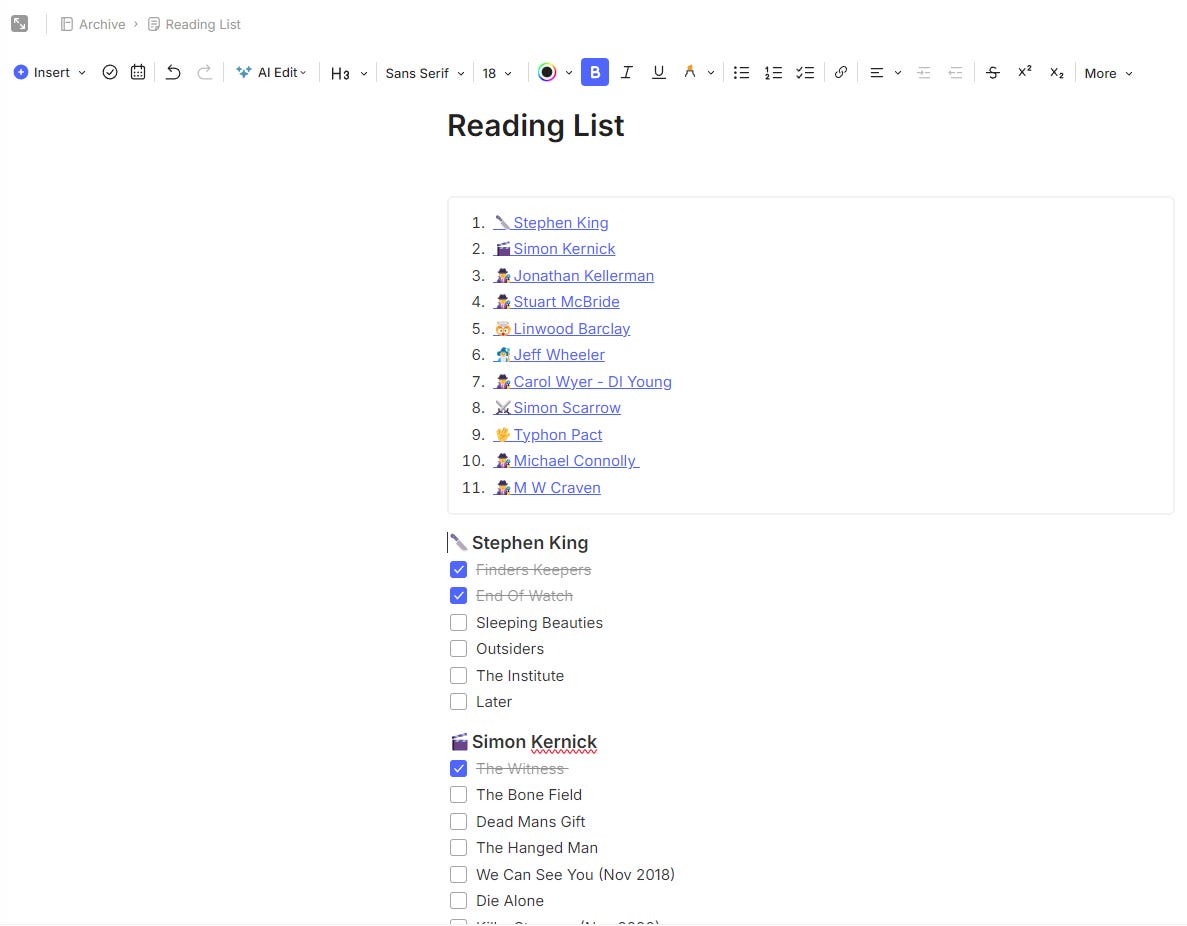Insert a numbered list
Image resolution: width=1187 pixels, height=926 pixels.
(x=773, y=73)
